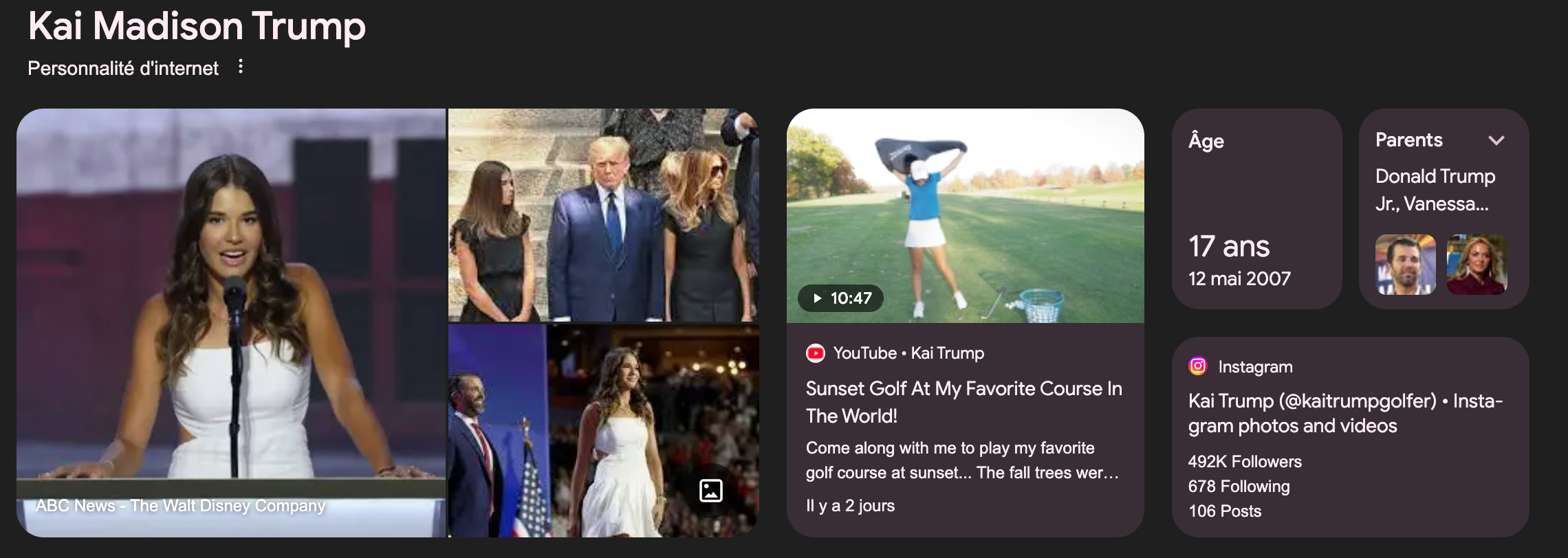Image resolution: width=1568 pixels, height=558 pixels.
Task: Open the golf course video thumbnail
Action: (966, 216)
